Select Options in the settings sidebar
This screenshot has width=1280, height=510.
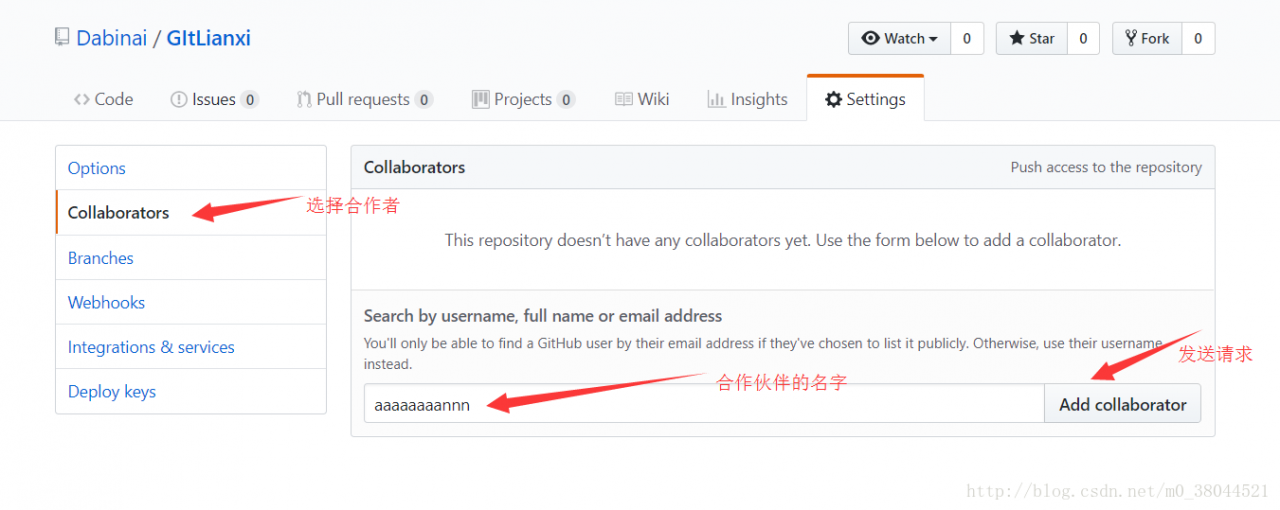pyautogui.click(x=97, y=168)
